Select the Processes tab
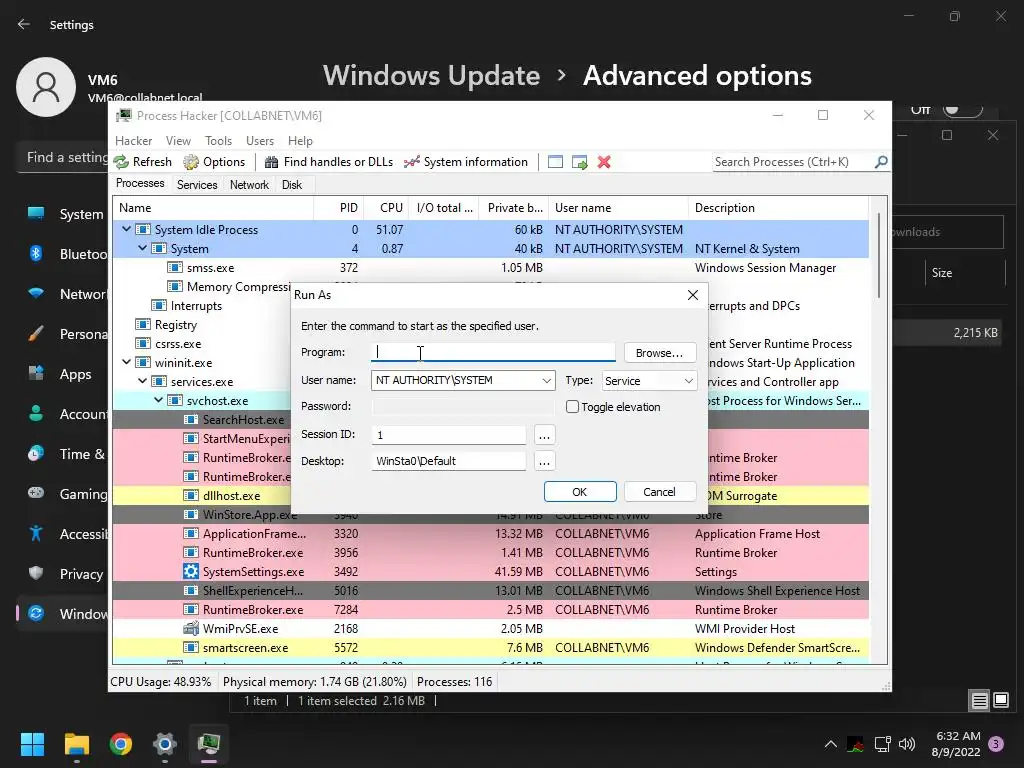 [140, 184]
